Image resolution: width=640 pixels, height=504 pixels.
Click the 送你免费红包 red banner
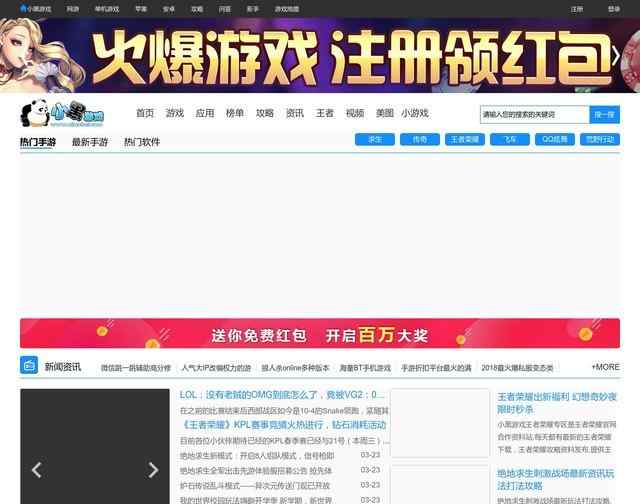320,333
